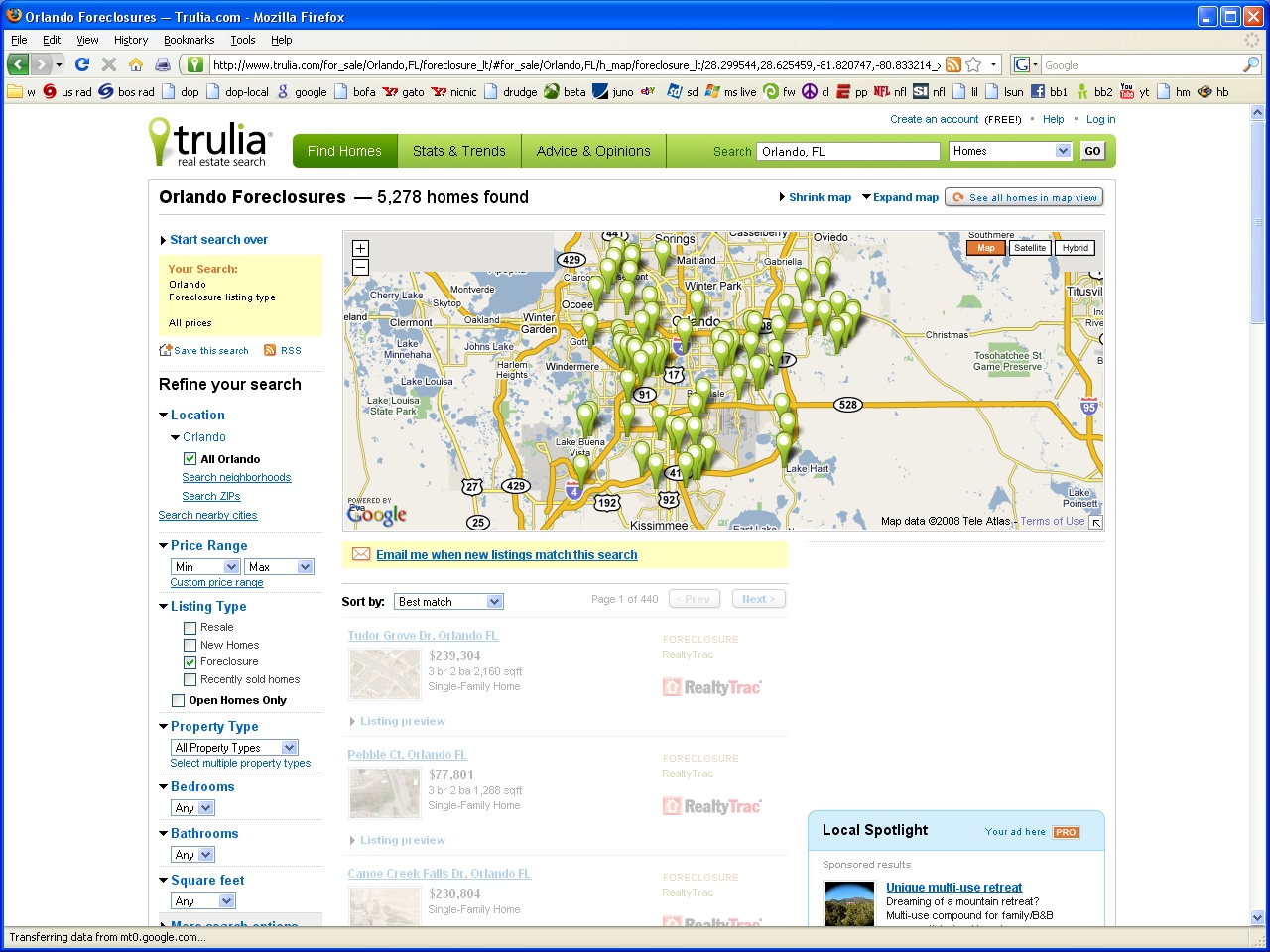The width and height of the screenshot is (1270, 952).
Task: Collapse the Price Range section
Action: [x=164, y=546]
